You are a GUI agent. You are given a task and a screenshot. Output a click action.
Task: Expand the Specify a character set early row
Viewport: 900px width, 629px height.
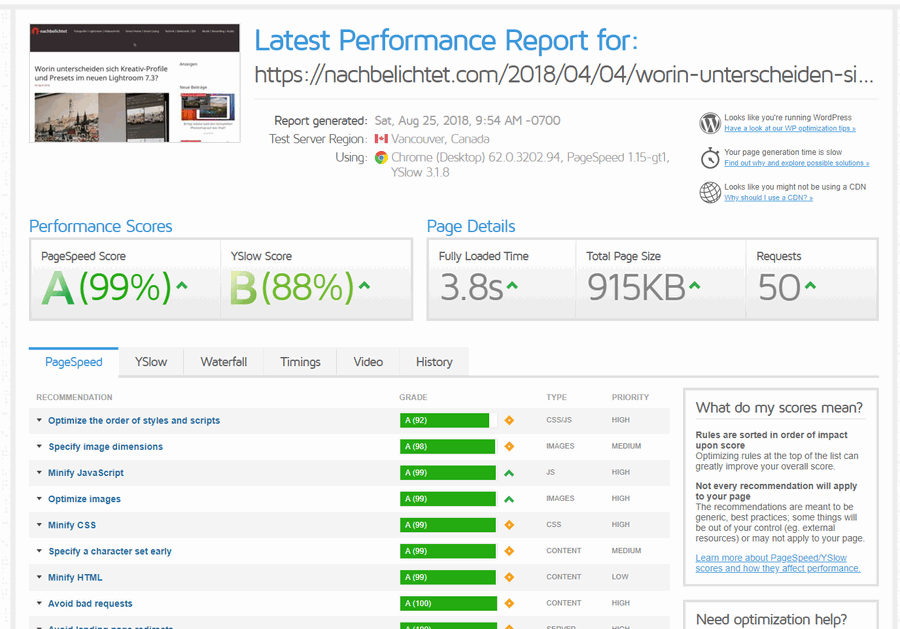coord(109,551)
